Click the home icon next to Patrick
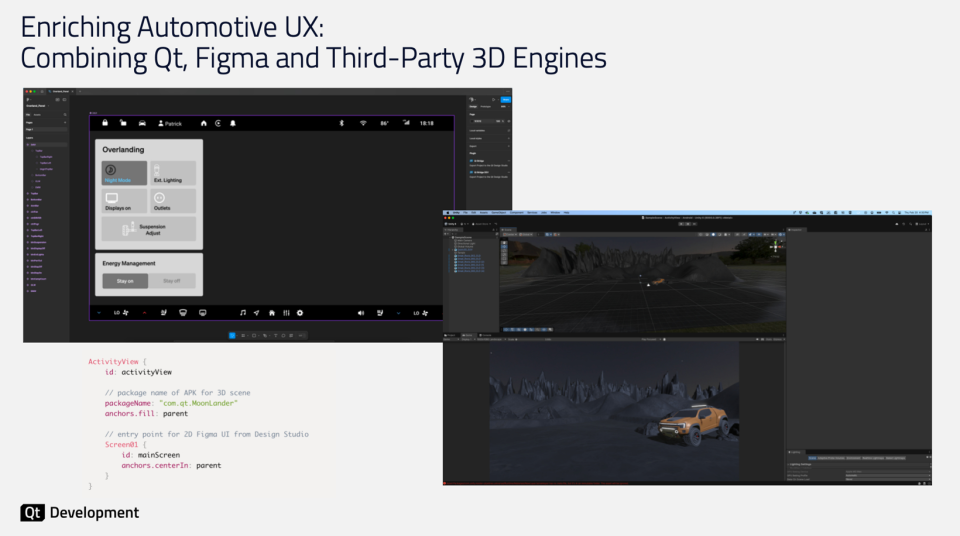 204,124
